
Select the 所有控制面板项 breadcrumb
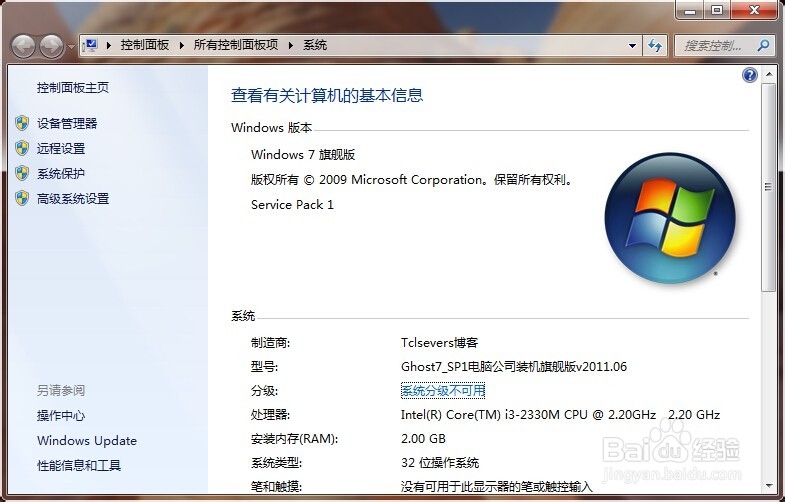pos(235,45)
